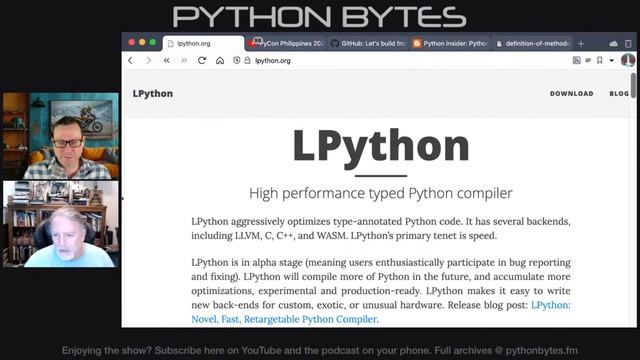Click the reader view icon in address bar

click(576, 60)
